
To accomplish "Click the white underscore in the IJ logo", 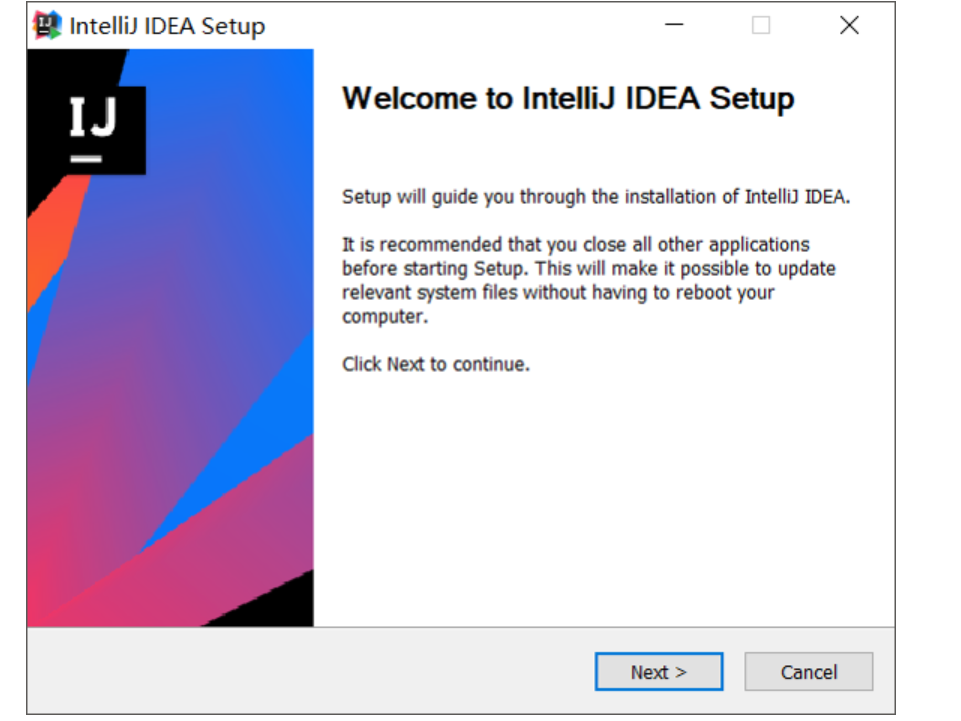I will pos(86,158).
